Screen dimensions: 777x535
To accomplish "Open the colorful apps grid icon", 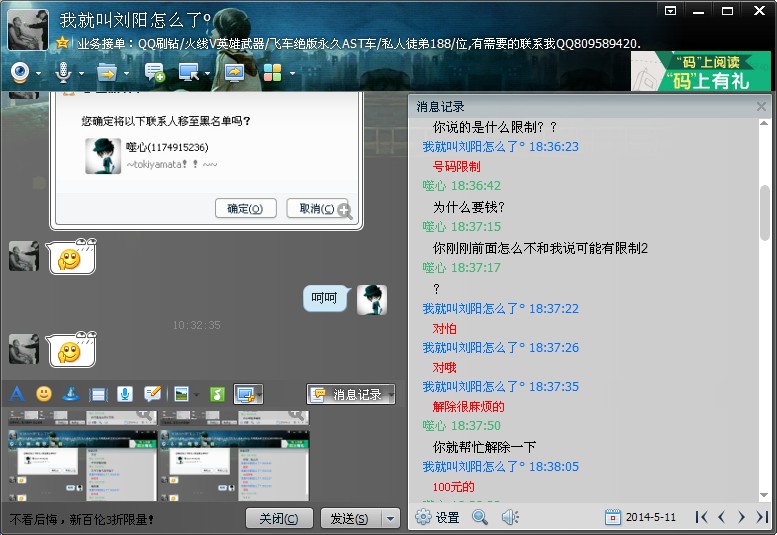I will [x=272, y=72].
